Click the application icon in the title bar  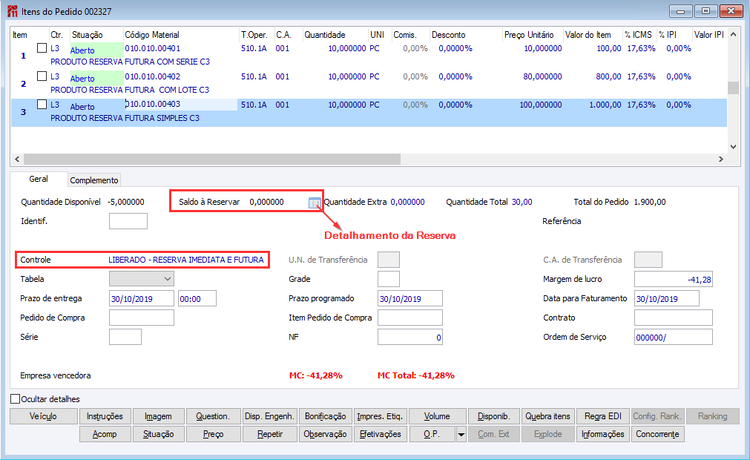point(12,11)
